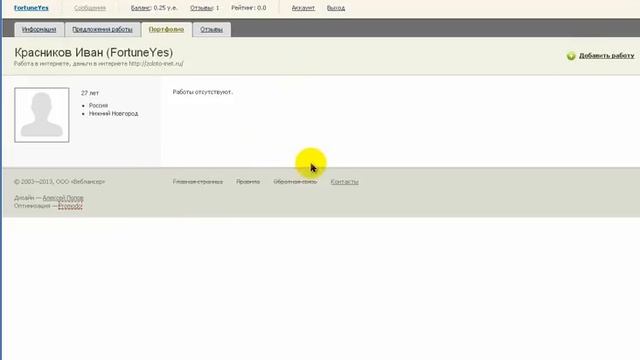The image size is (640, 360).
Task: Click the green add-work plus icon
Action: click(571, 56)
